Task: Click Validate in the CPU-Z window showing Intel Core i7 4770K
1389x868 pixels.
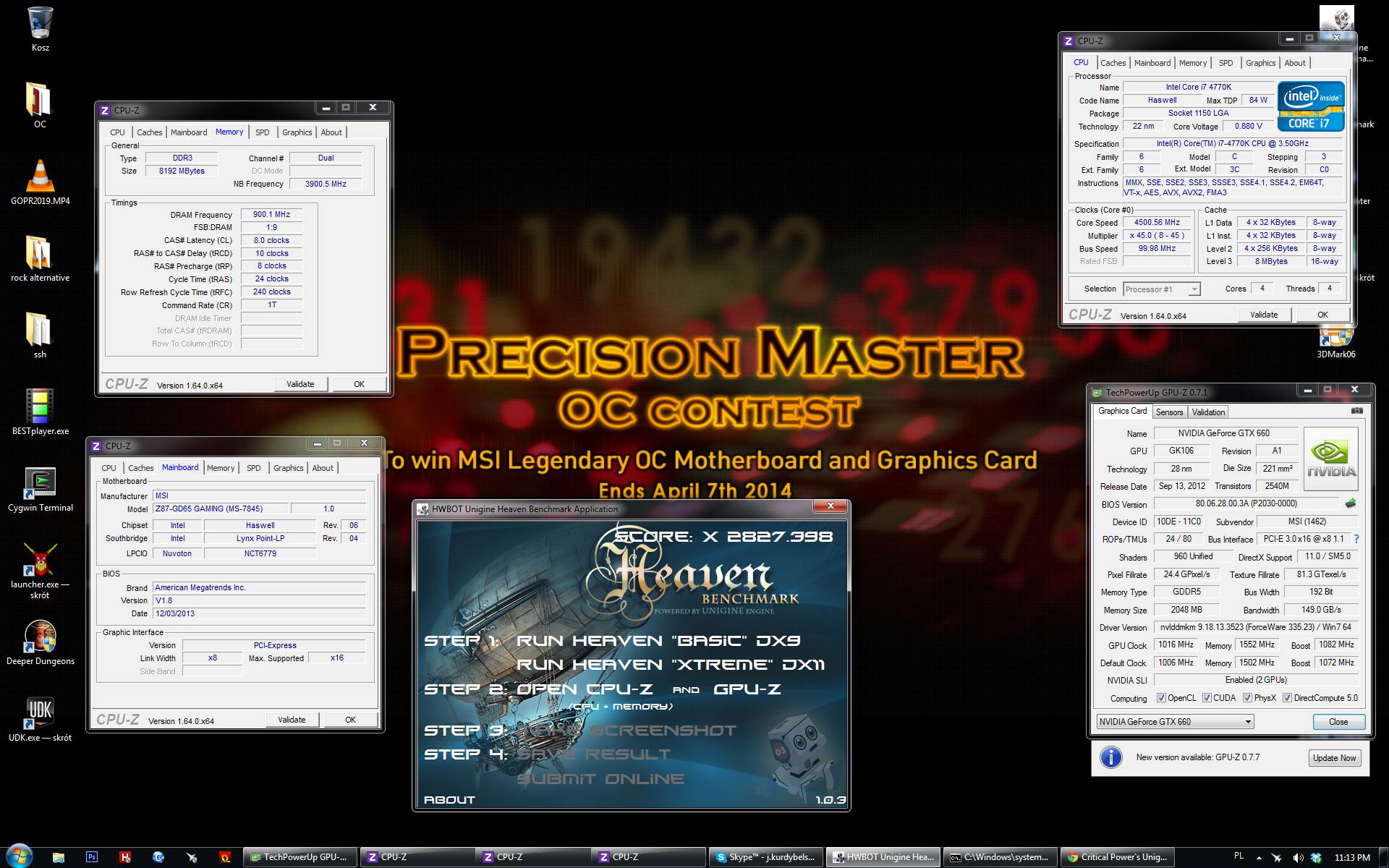Action: (x=1263, y=315)
